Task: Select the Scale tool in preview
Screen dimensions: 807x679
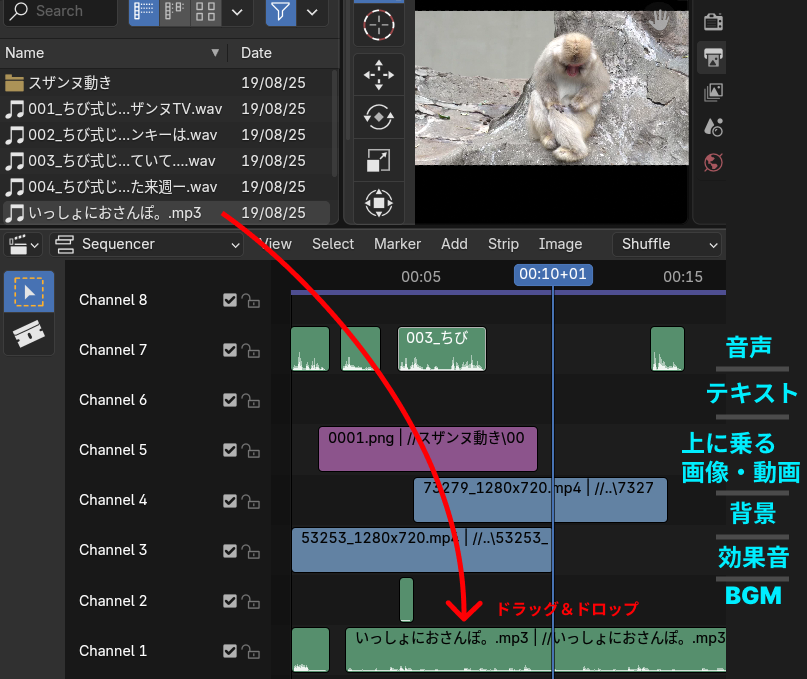Action: pos(378,160)
